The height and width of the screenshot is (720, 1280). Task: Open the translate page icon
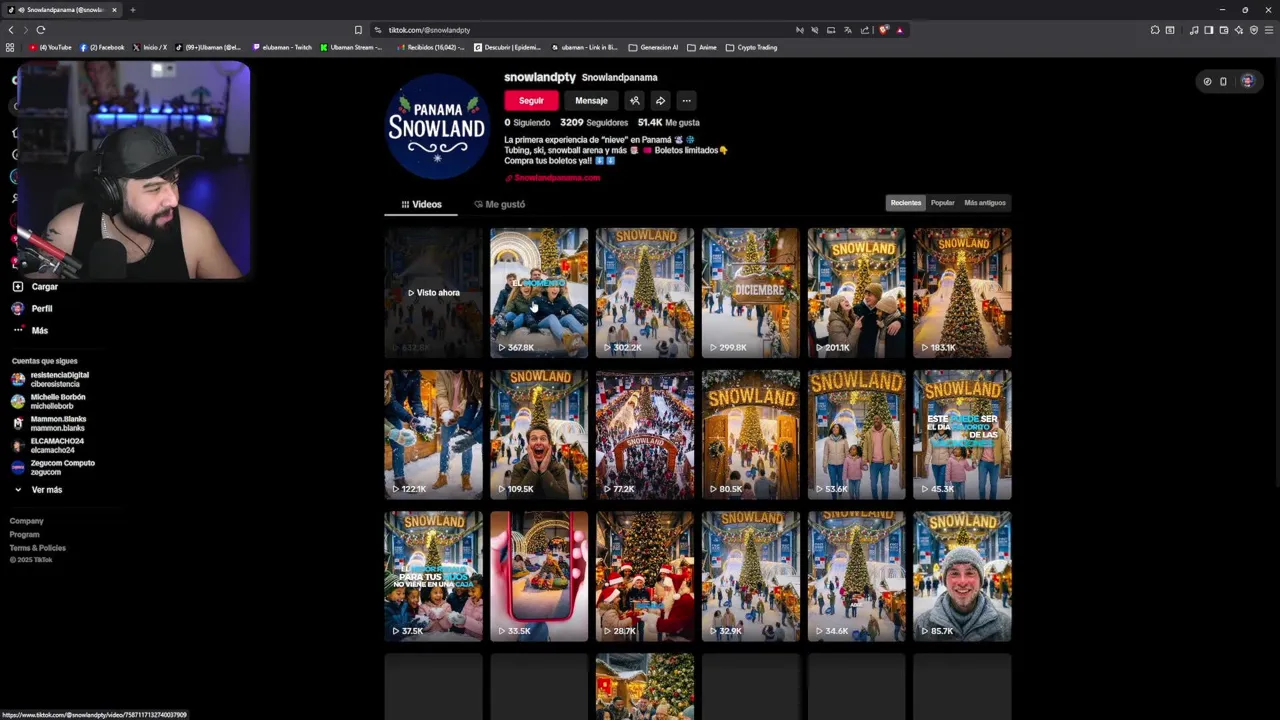click(847, 30)
